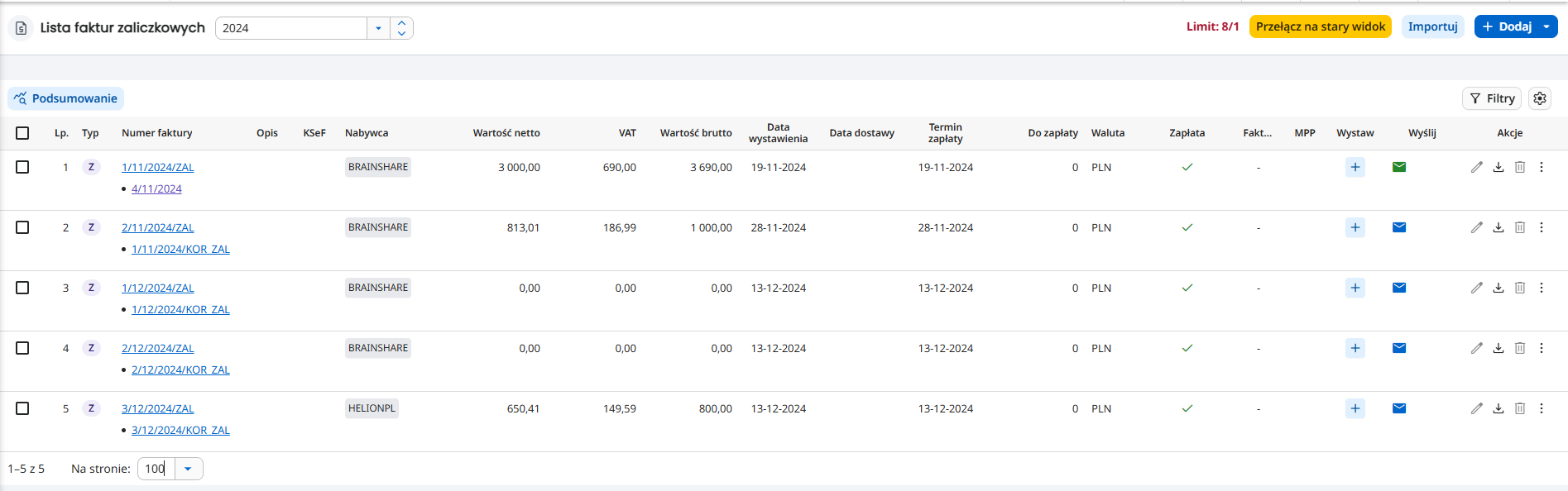Tick the checkbox for row 3
The image size is (1568, 491).
tap(22, 288)
